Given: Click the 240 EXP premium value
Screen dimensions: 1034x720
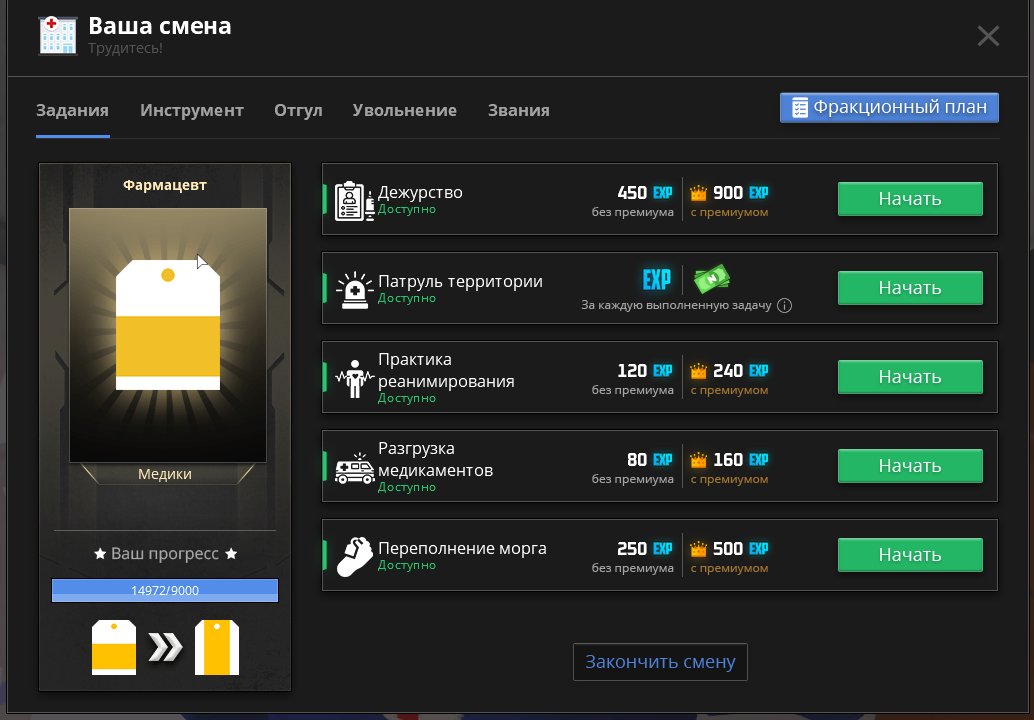Looking at the screenshot, I should [741, 371].
